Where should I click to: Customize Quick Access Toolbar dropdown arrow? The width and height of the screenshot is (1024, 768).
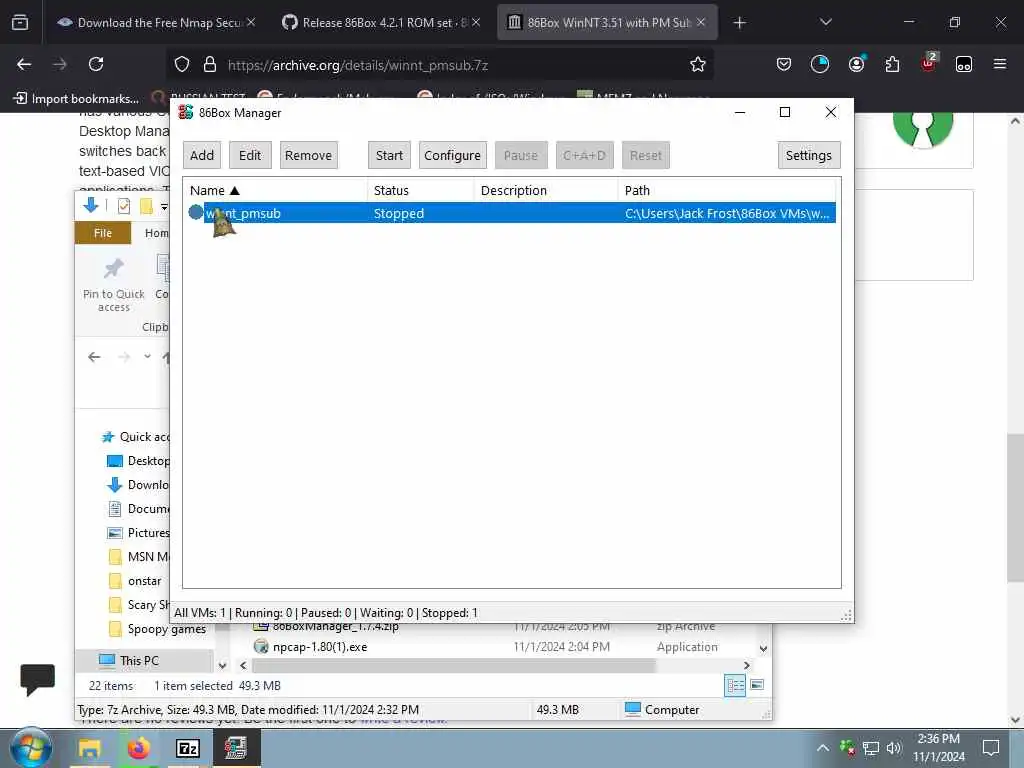(x=164, y=207)
